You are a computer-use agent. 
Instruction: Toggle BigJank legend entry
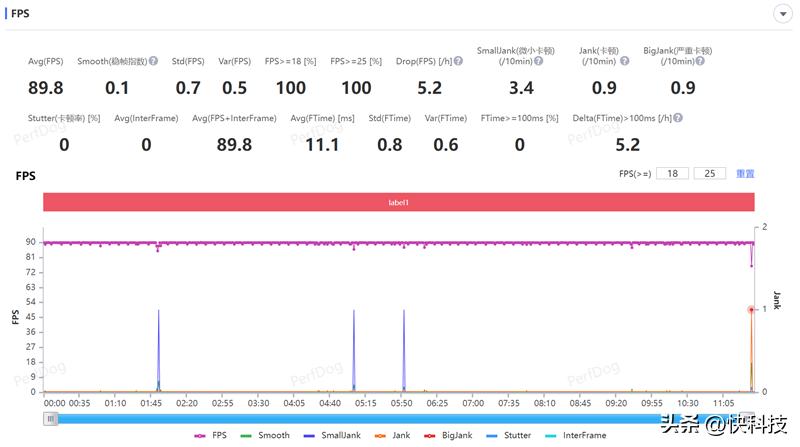coord(448,435)
